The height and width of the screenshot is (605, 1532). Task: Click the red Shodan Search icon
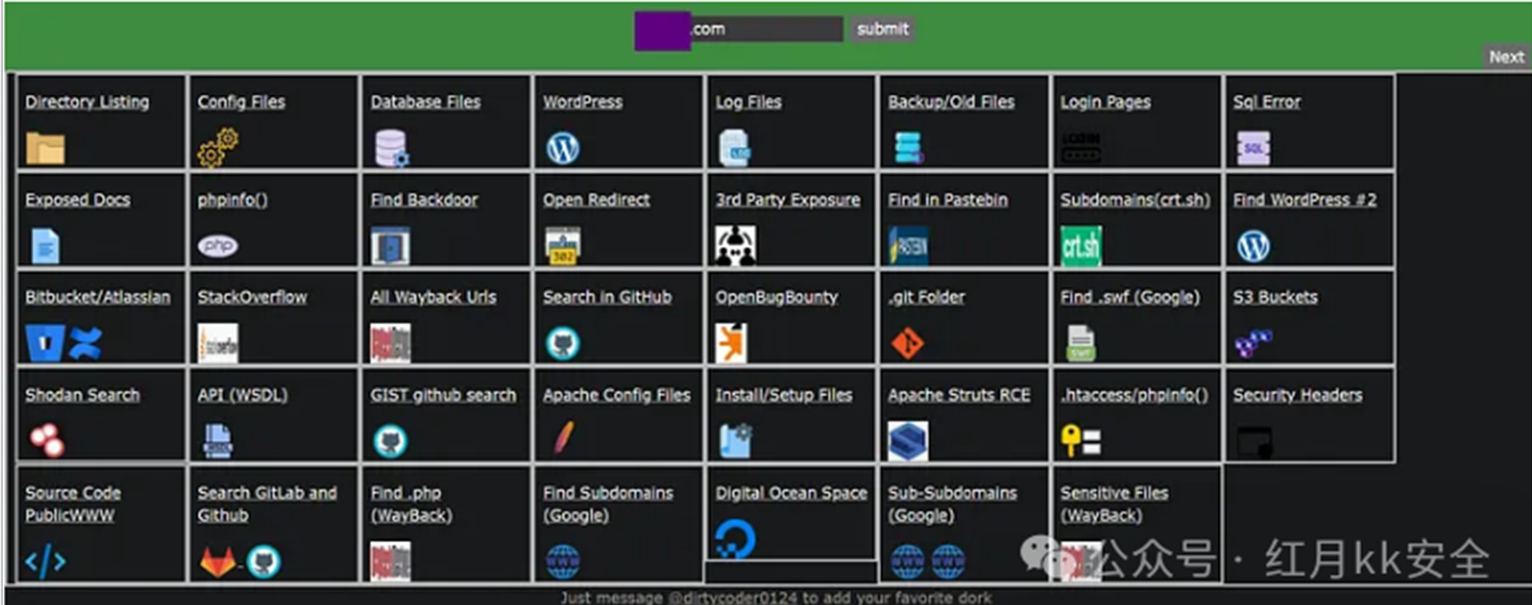point(46,440)
